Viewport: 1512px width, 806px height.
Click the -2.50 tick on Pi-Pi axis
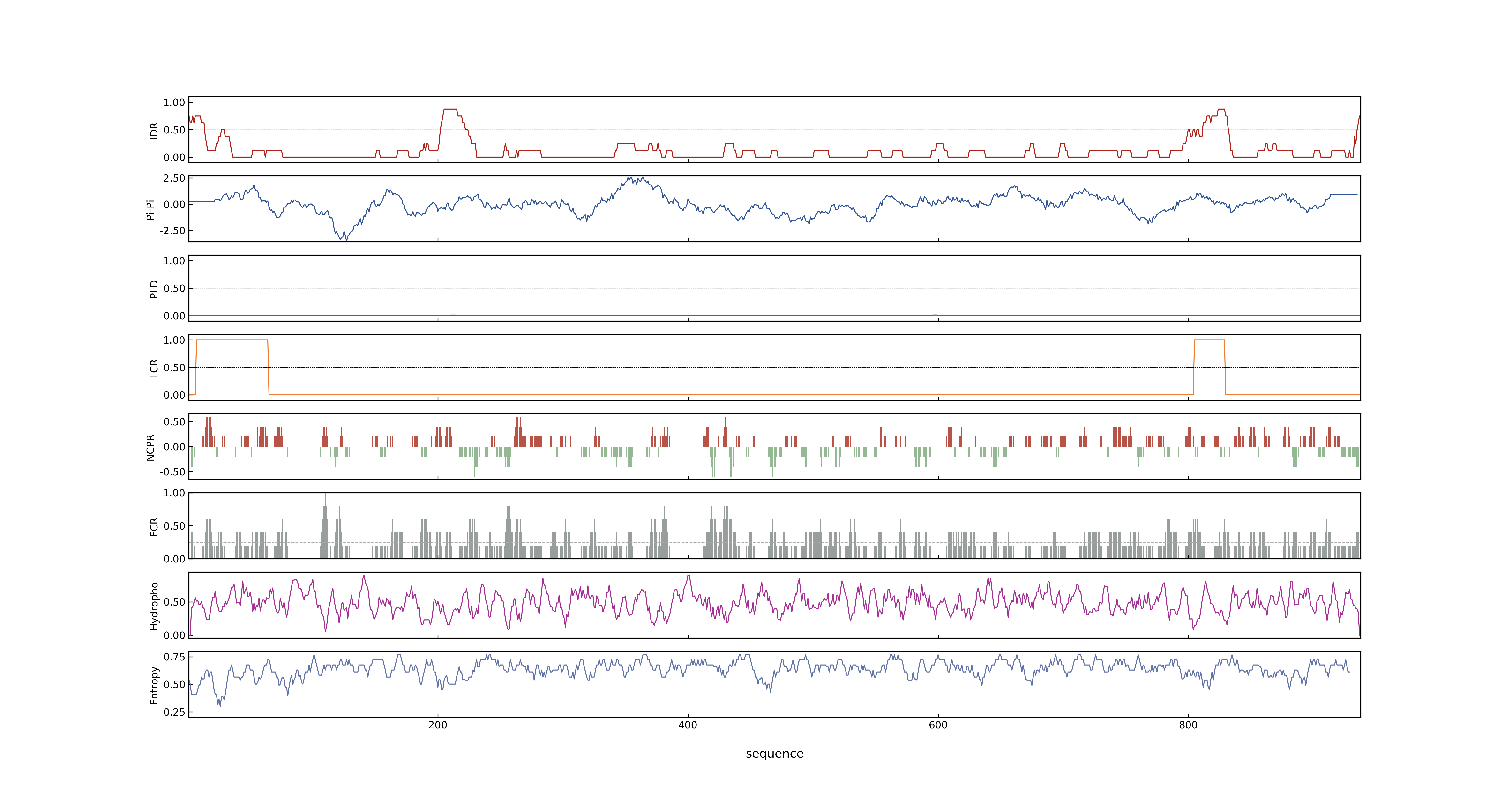tap(172, 230)
